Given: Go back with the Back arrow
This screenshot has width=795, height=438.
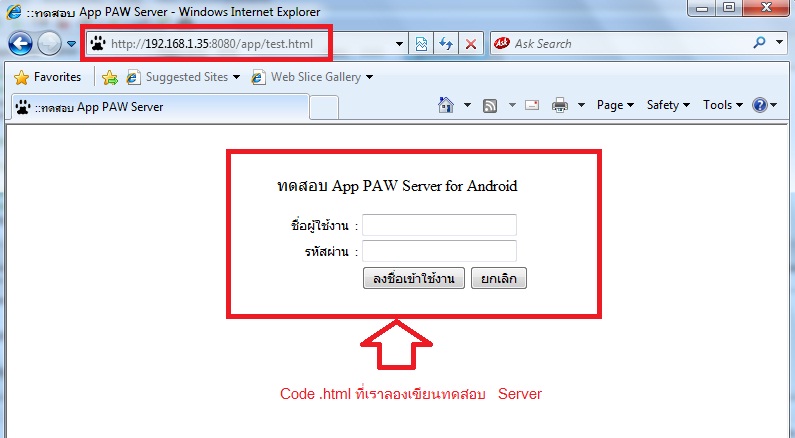Looking at the screenshot, I should pos(20,44).
